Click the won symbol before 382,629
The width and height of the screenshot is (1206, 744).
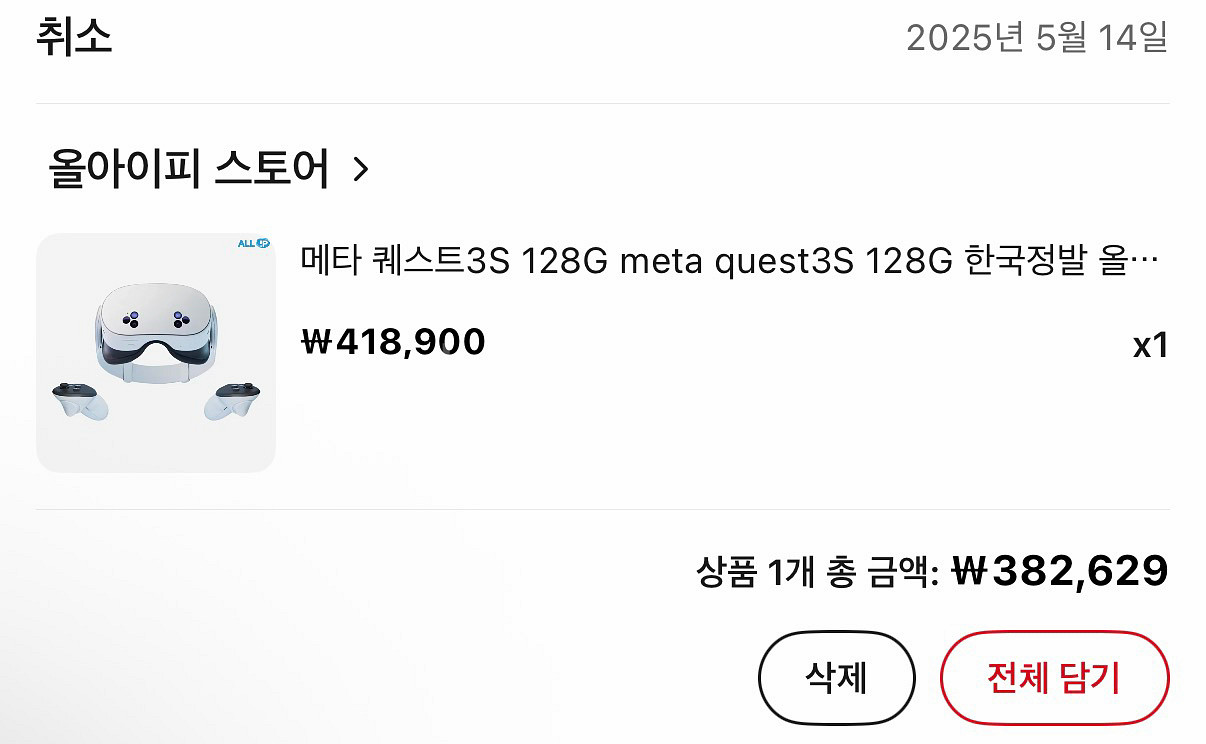pos(969,571)
